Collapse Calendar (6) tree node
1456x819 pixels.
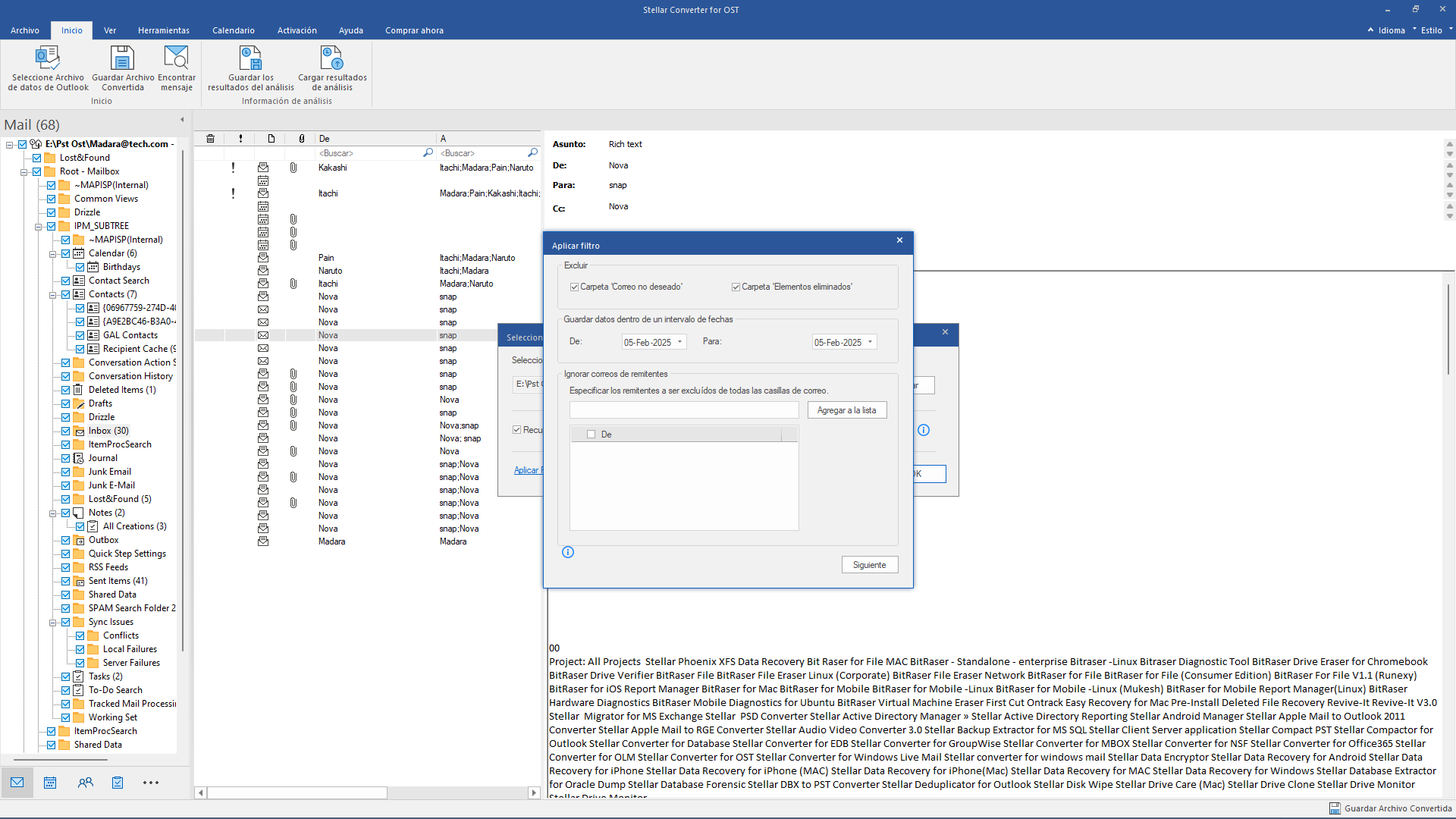[52, 254]
